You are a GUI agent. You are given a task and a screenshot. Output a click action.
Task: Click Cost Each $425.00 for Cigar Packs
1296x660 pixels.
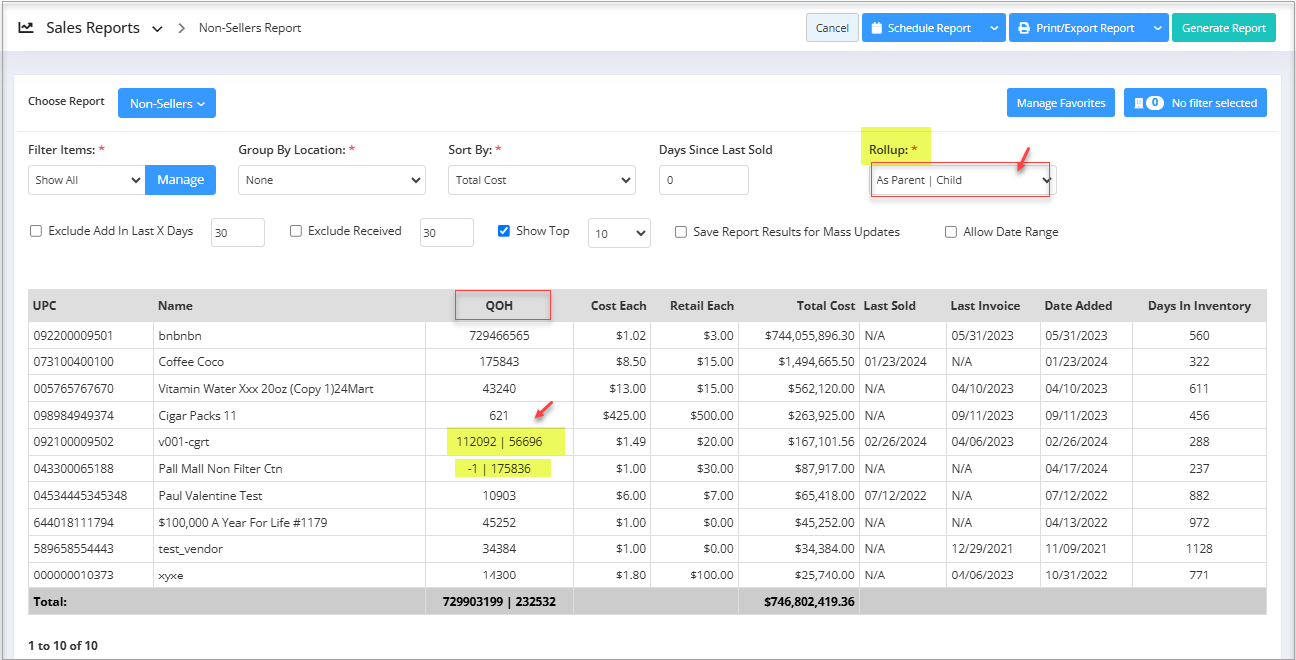(625, 415)
